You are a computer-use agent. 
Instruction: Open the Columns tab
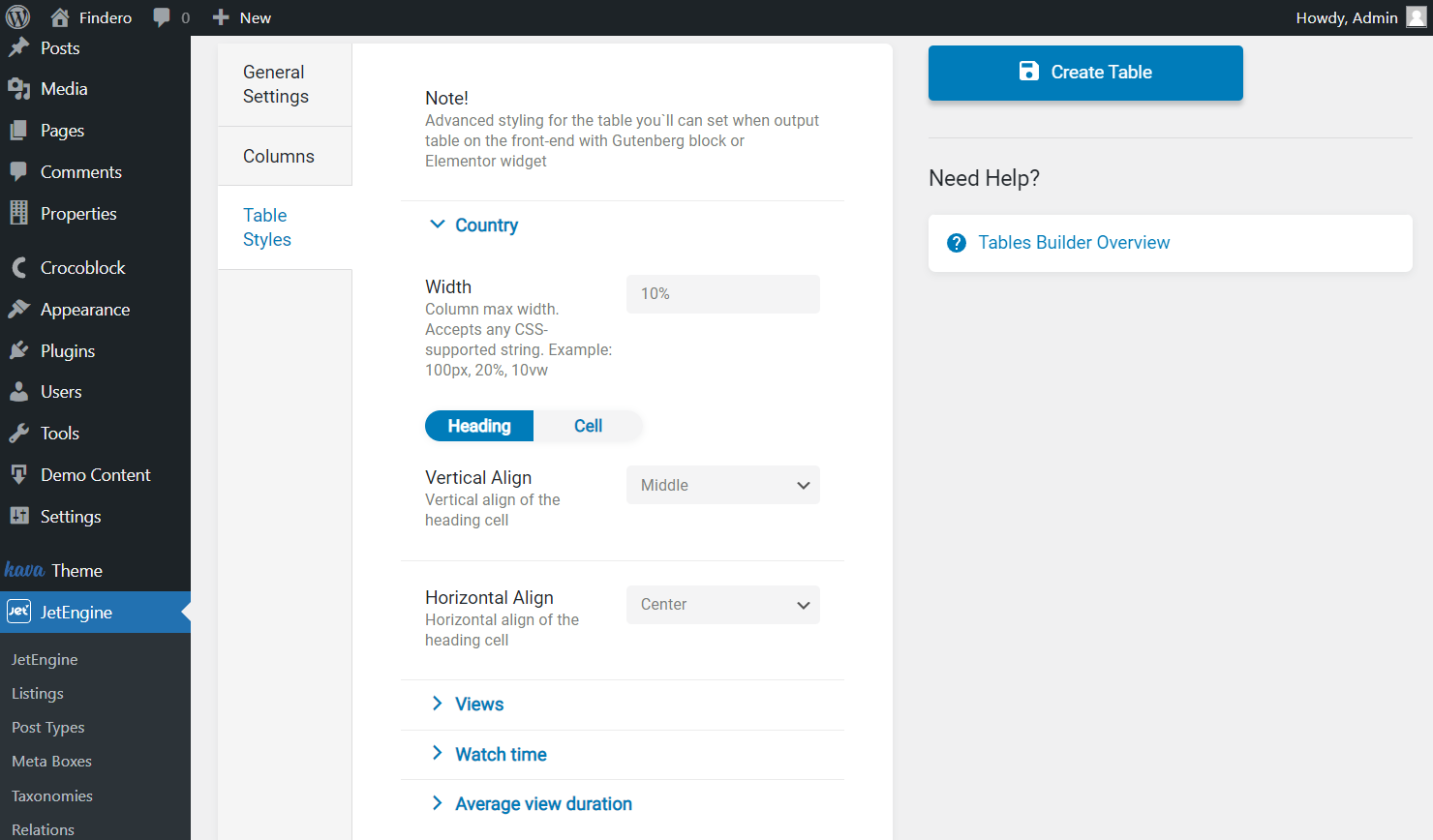click(x=279, y=156)
